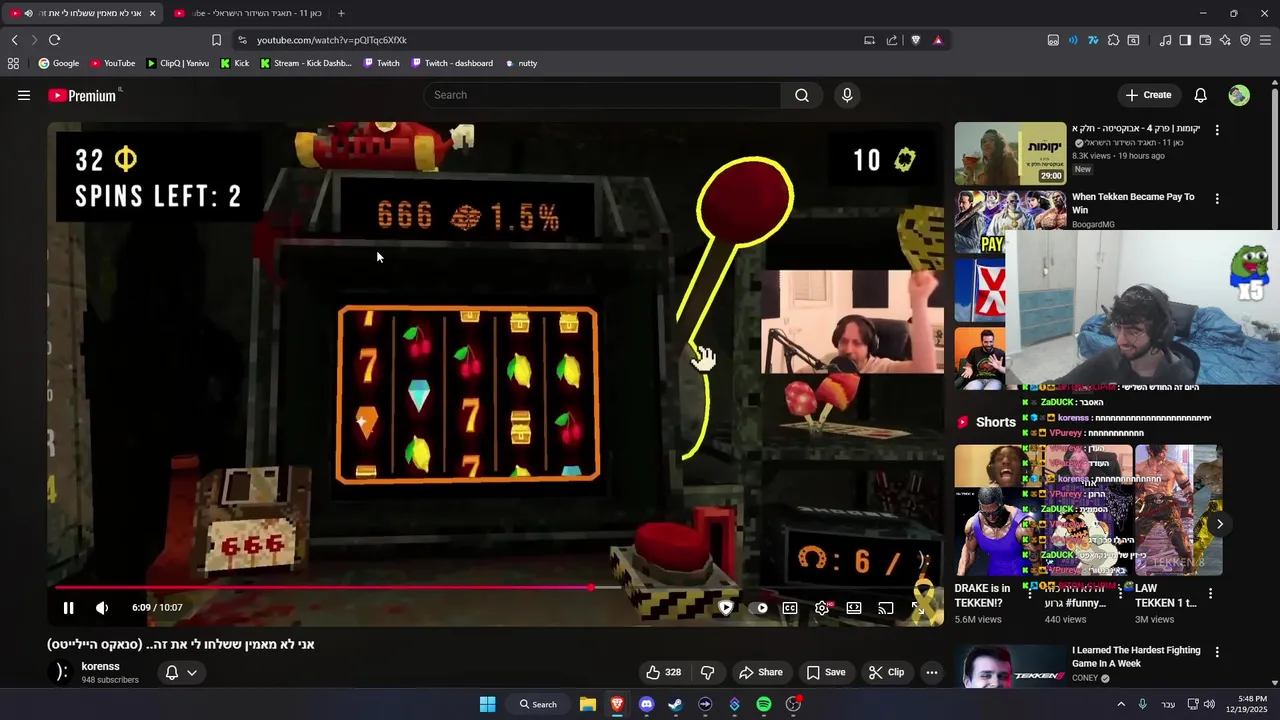This screenshot has width=1280, height=720.
Task: Focus the YouTube Search field
Action: point(602,95)
